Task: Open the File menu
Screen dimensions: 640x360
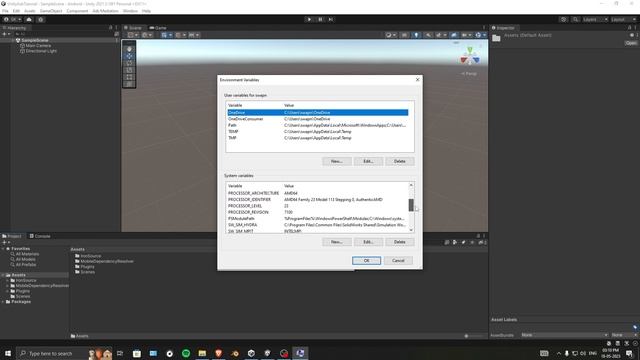Action: click(x=5, y=11)
